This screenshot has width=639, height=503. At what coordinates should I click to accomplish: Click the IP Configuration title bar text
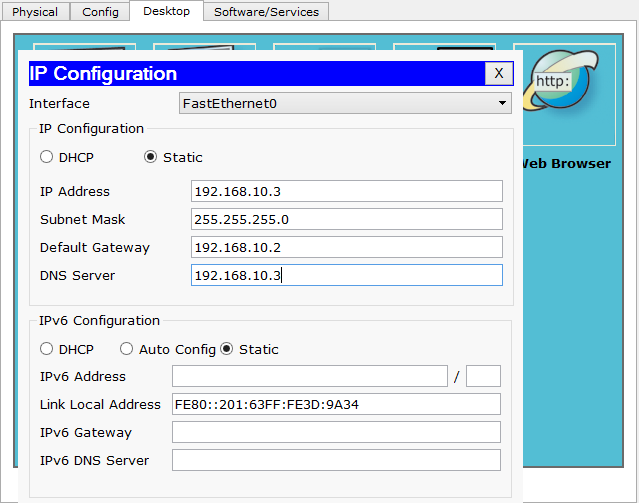(103, 74)
